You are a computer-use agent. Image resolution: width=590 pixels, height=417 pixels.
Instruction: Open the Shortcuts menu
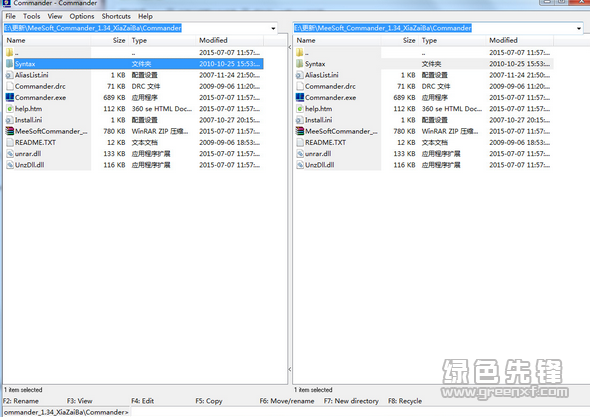116,16
